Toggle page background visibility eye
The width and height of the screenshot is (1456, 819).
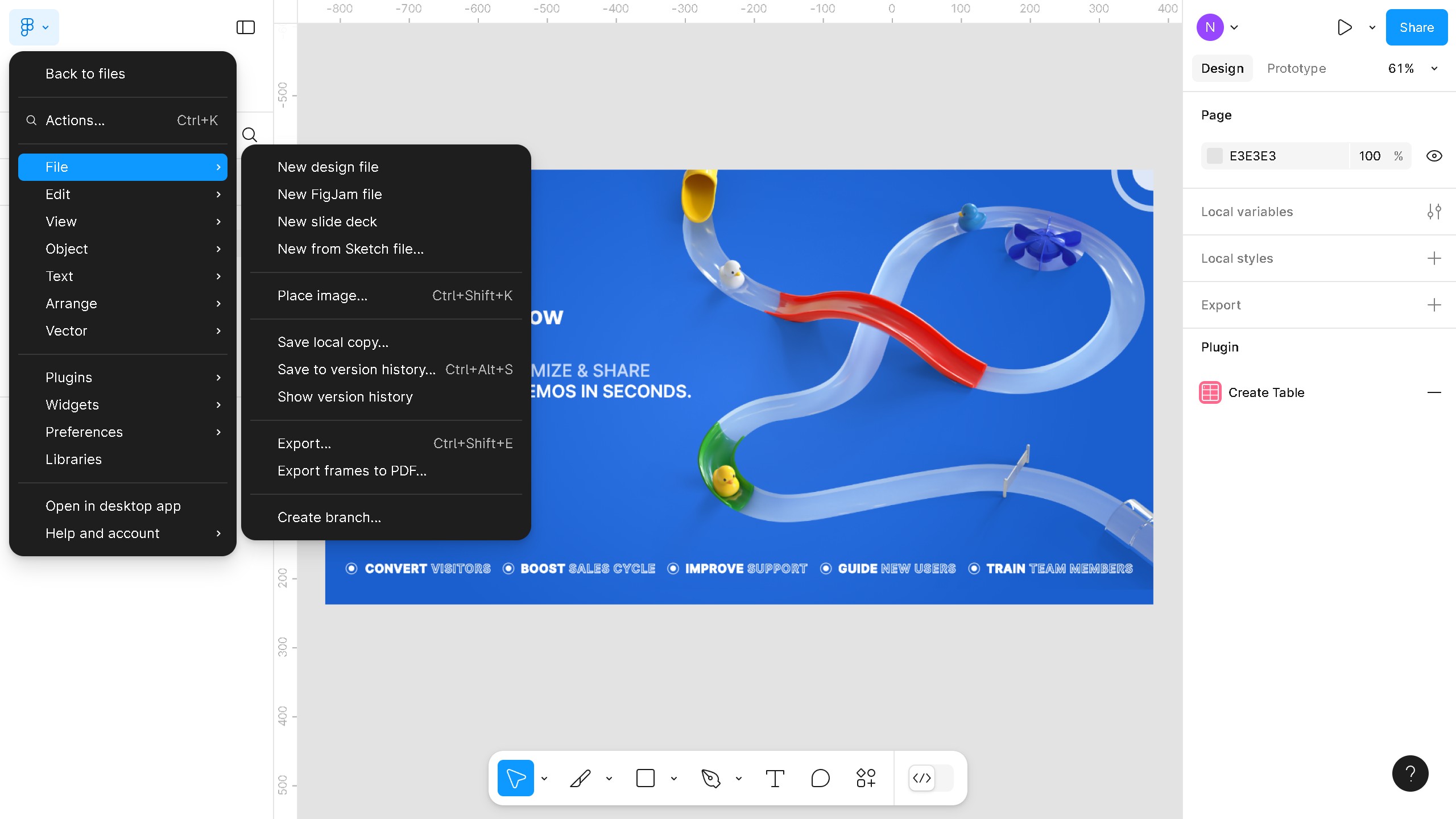point(1434,156)
